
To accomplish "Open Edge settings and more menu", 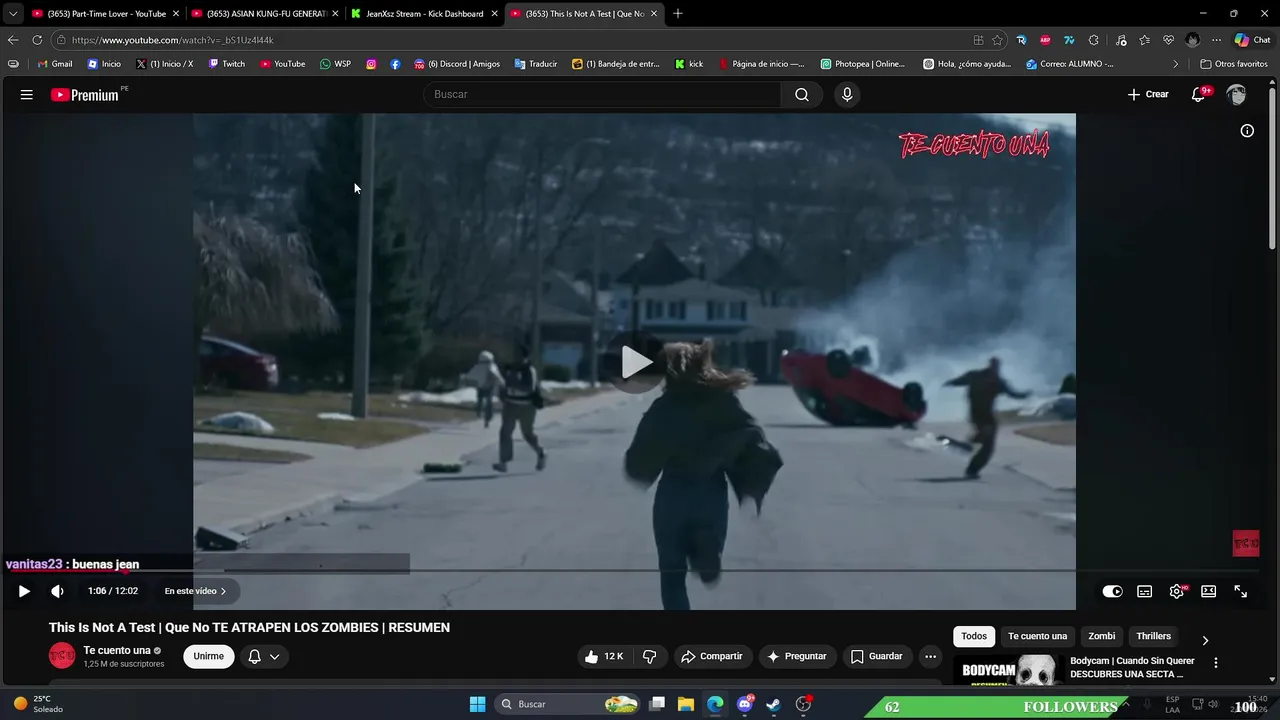I will [x=1216, y=40].
